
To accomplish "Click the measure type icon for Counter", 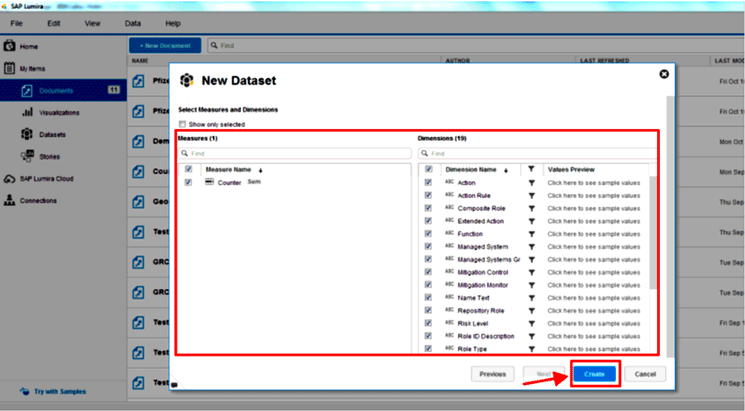I will tap(209, 182).
